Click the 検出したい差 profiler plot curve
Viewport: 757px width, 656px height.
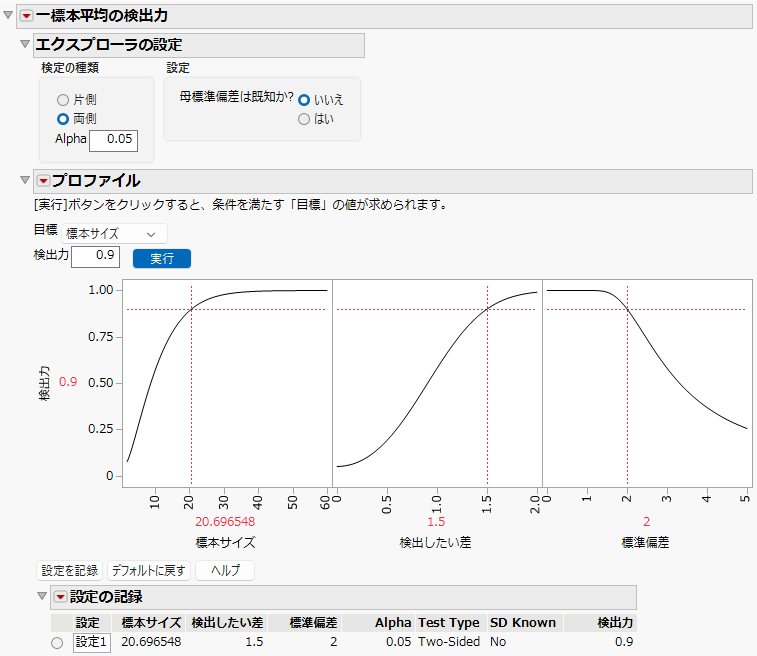coord(437,383)
